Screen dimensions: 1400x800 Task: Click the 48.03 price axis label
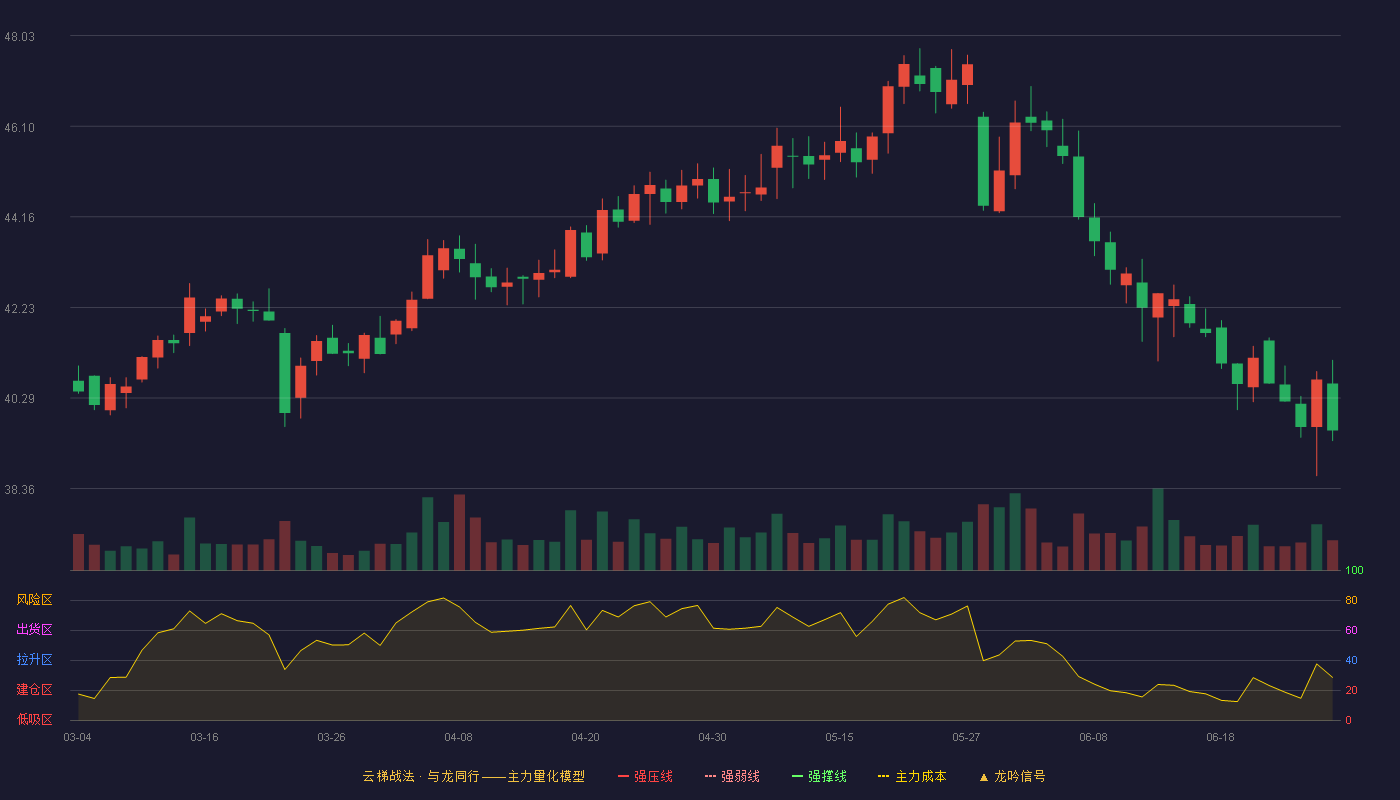point(20,37)
